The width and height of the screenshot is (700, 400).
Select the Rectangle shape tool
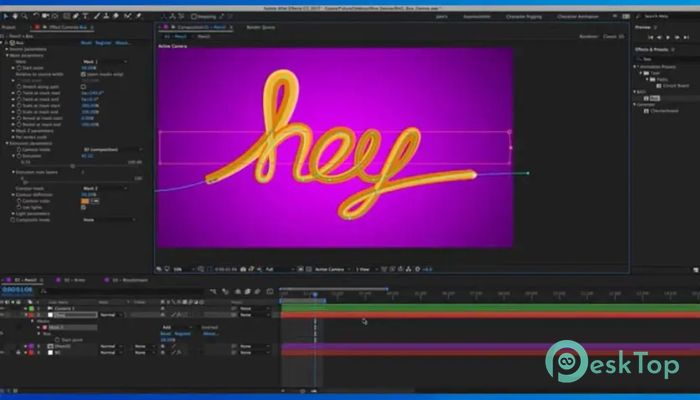67,17
